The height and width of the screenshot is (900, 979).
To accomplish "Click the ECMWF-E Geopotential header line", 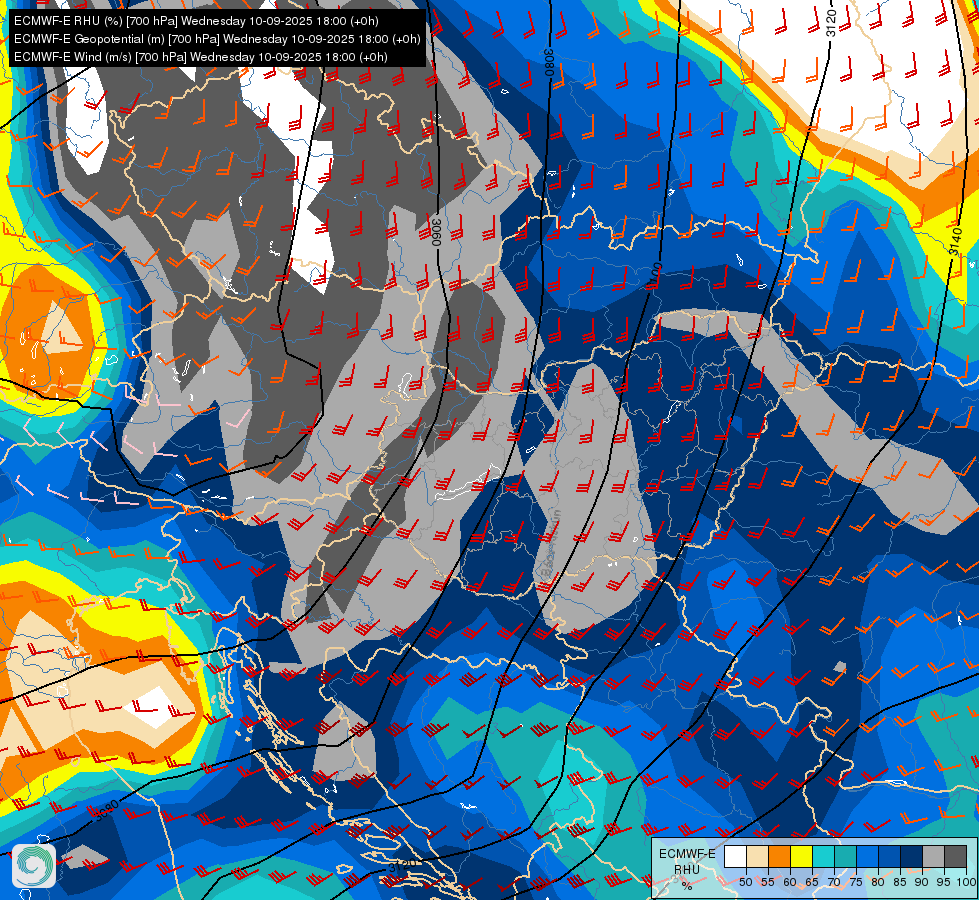I will point(217,39).
